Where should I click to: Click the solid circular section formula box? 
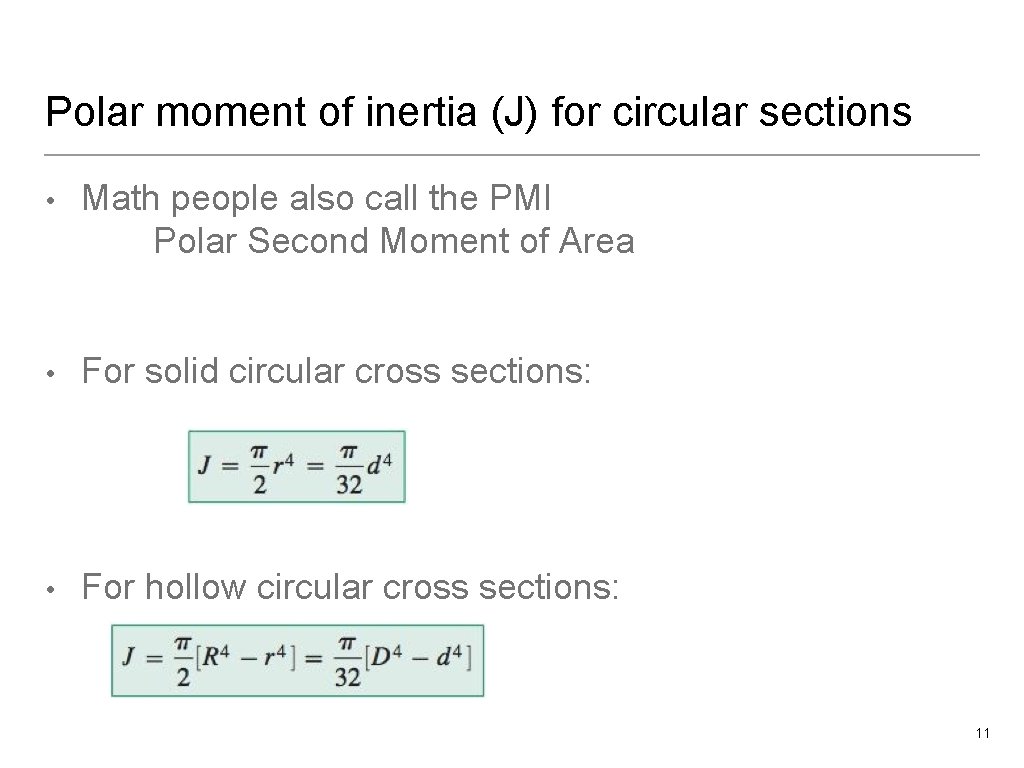coord(297,466)
